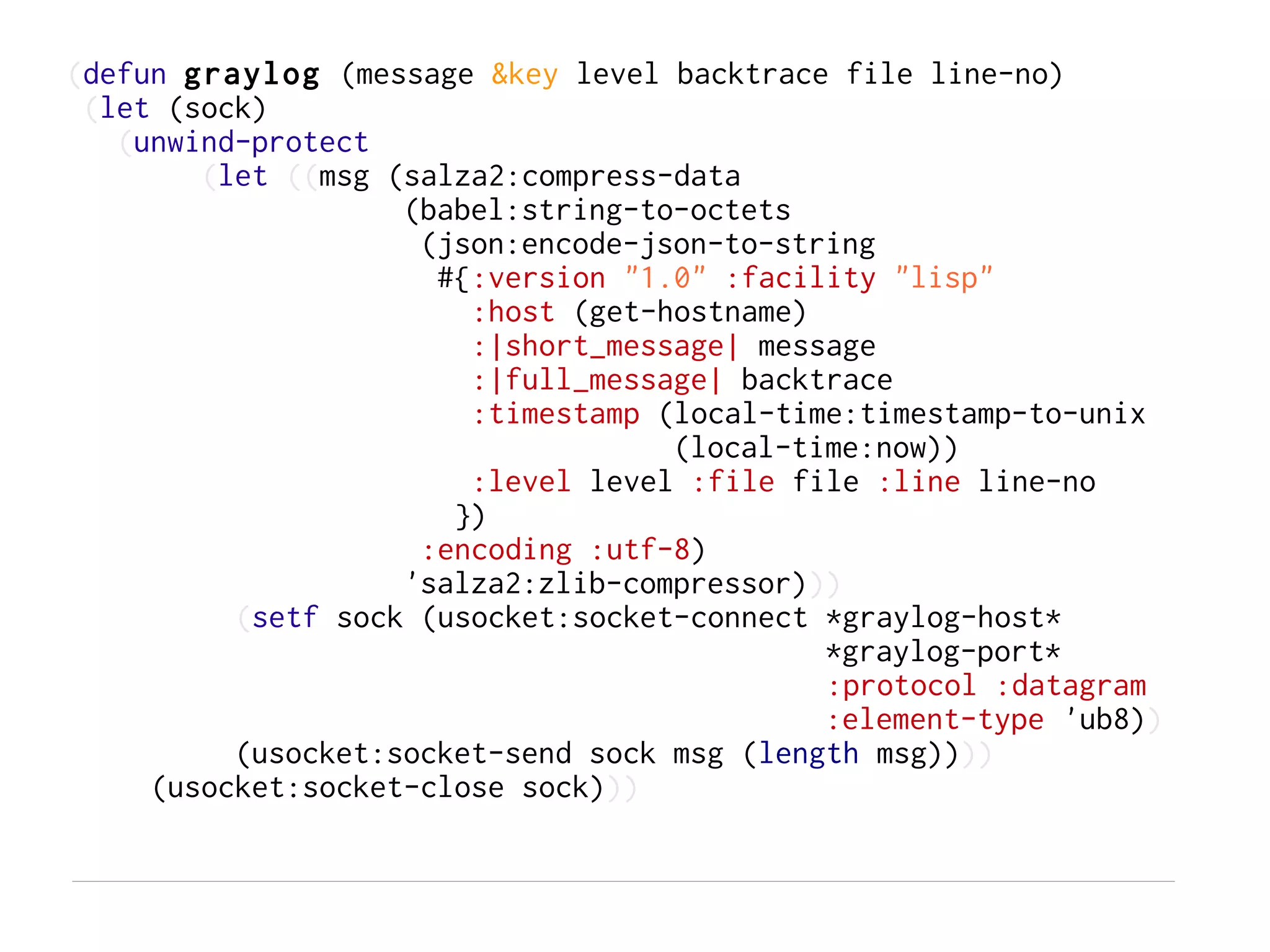Click the babel:string-to-octets call
Image resolution: width=1270 pixels, height=952 pixels.
(x=605, y=211)
